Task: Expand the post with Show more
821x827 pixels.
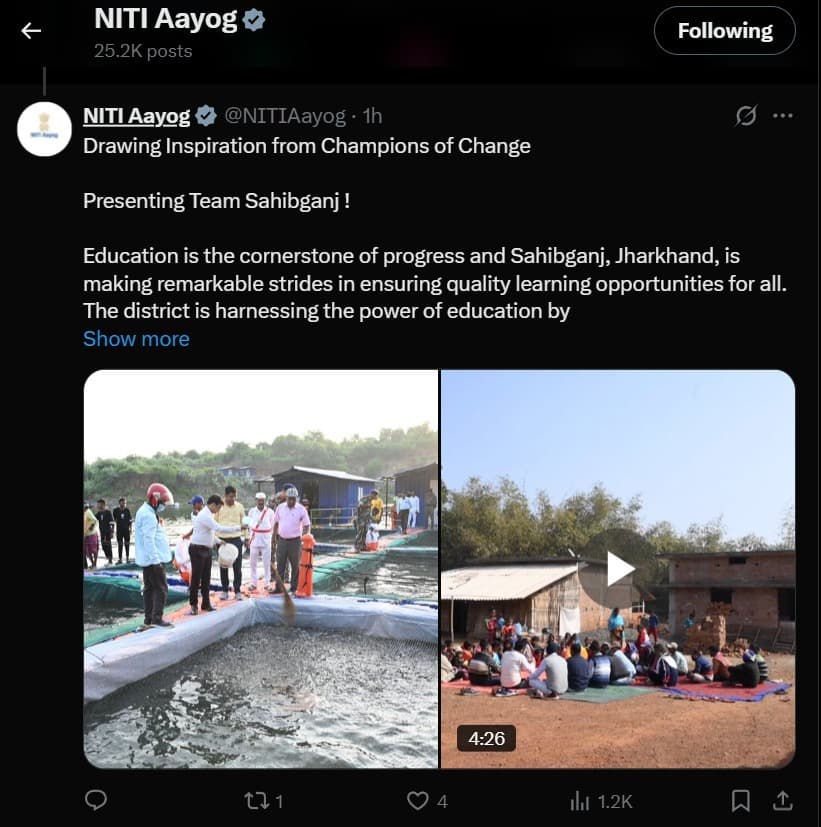Action: coord(136,339)
